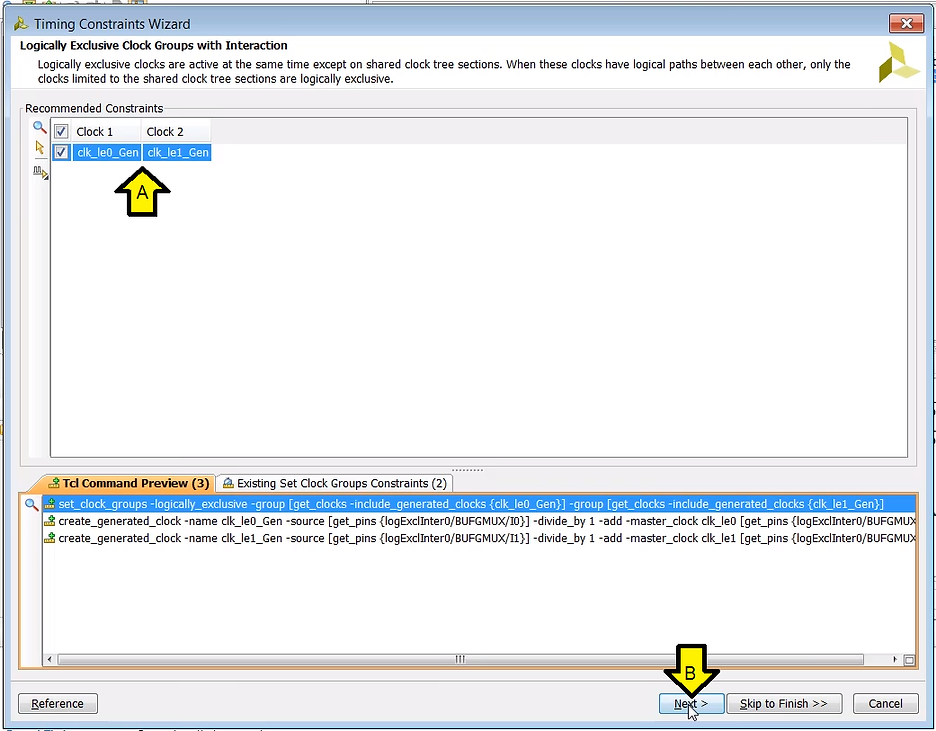
Task: Click the Next button
Action: [x=691, y=703]
